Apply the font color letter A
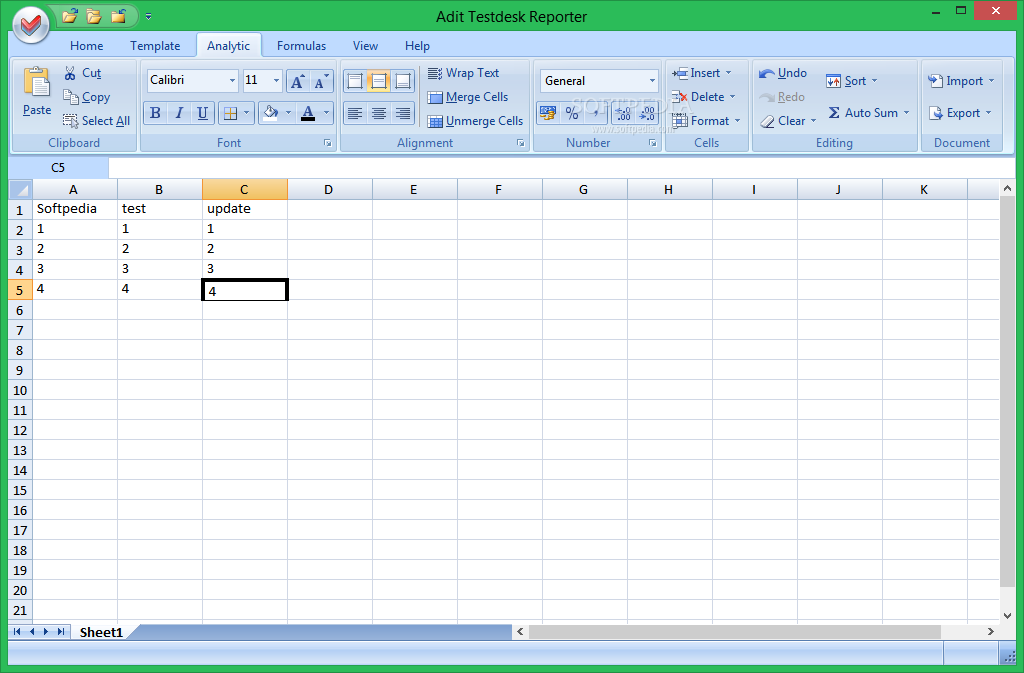Viewport: 1024px width, 673px height. [308, 113]
